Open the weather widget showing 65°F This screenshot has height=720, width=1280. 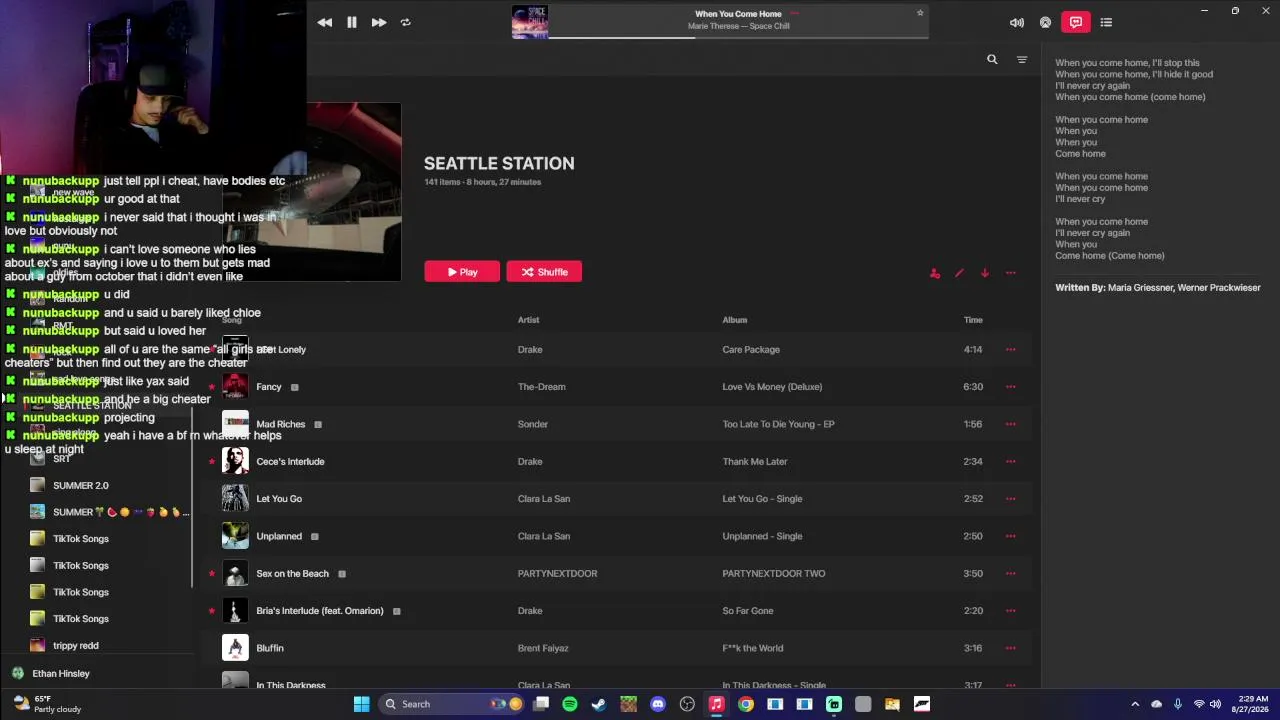[47, 704]
